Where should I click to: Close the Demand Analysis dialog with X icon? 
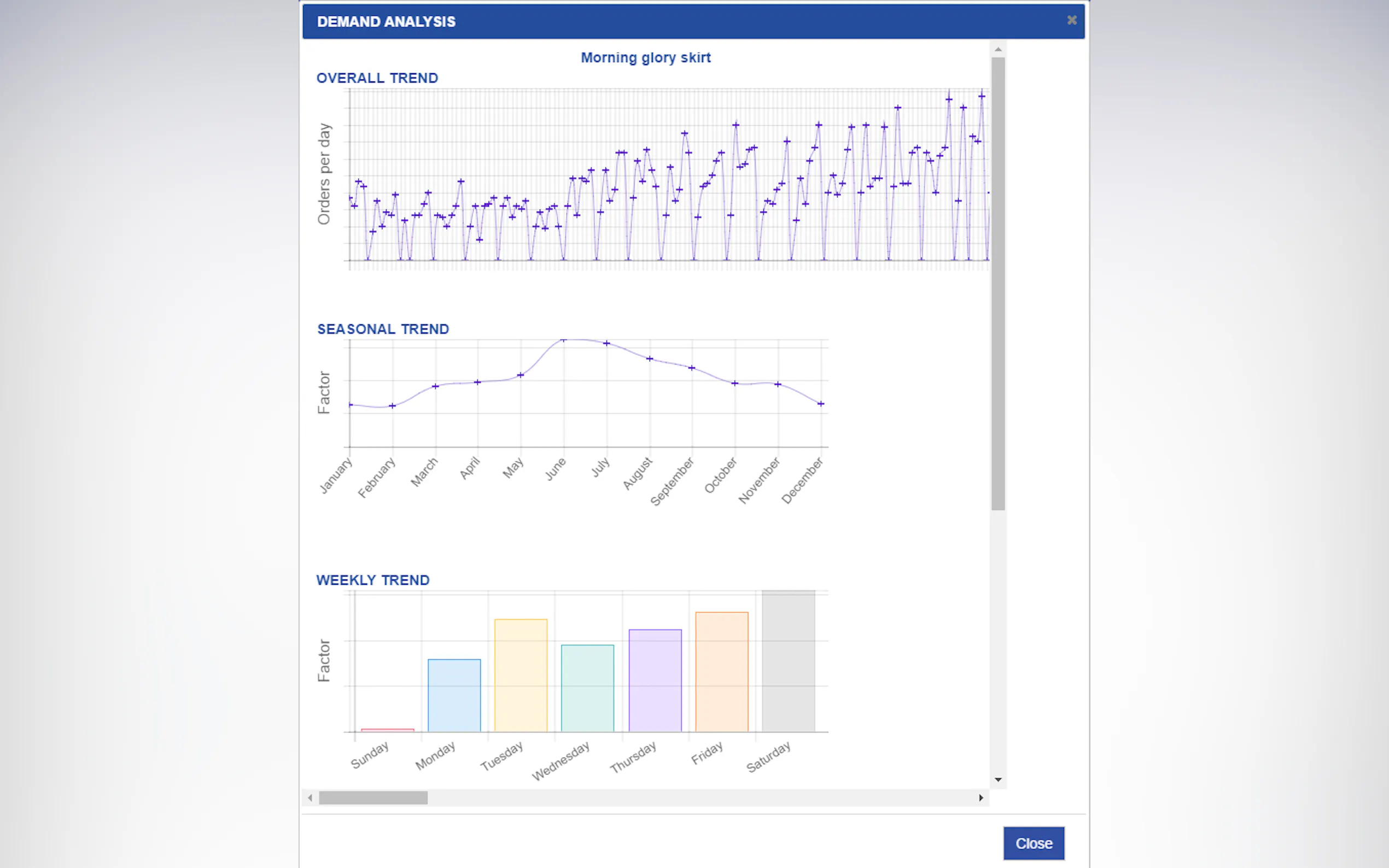click(x=1071, y=20)
